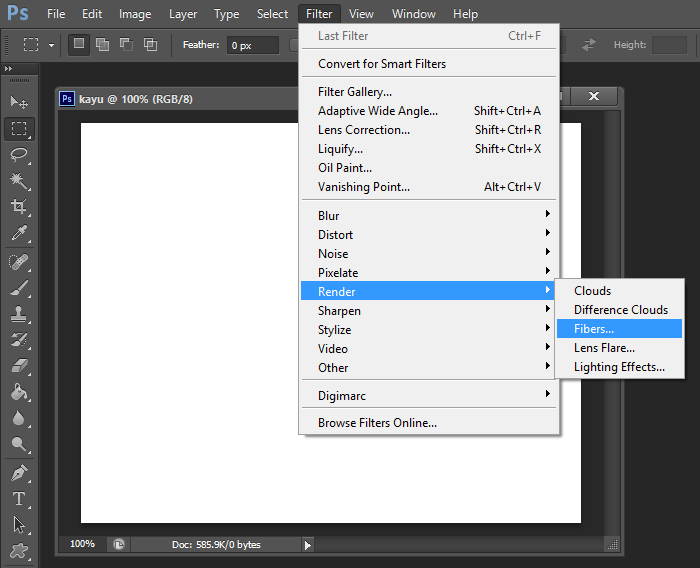Click the marquee tool preset icon in options bar
700x568 pixels.
tap(31, 45)
